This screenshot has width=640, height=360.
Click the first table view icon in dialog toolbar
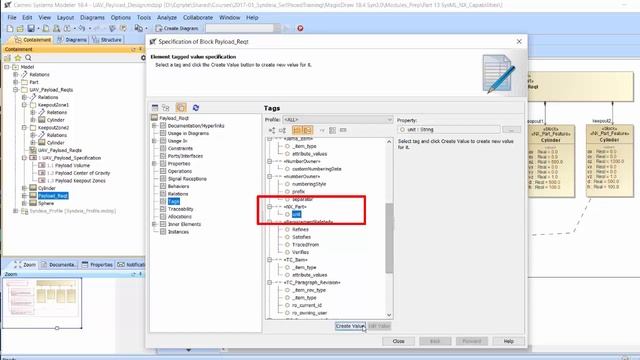tap(155, 108)
